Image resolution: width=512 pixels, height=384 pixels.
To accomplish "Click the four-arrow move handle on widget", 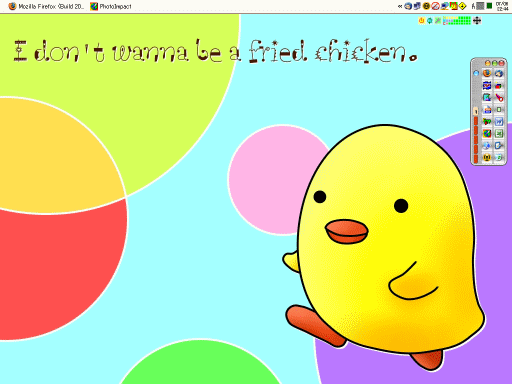I will click(477, 21).
